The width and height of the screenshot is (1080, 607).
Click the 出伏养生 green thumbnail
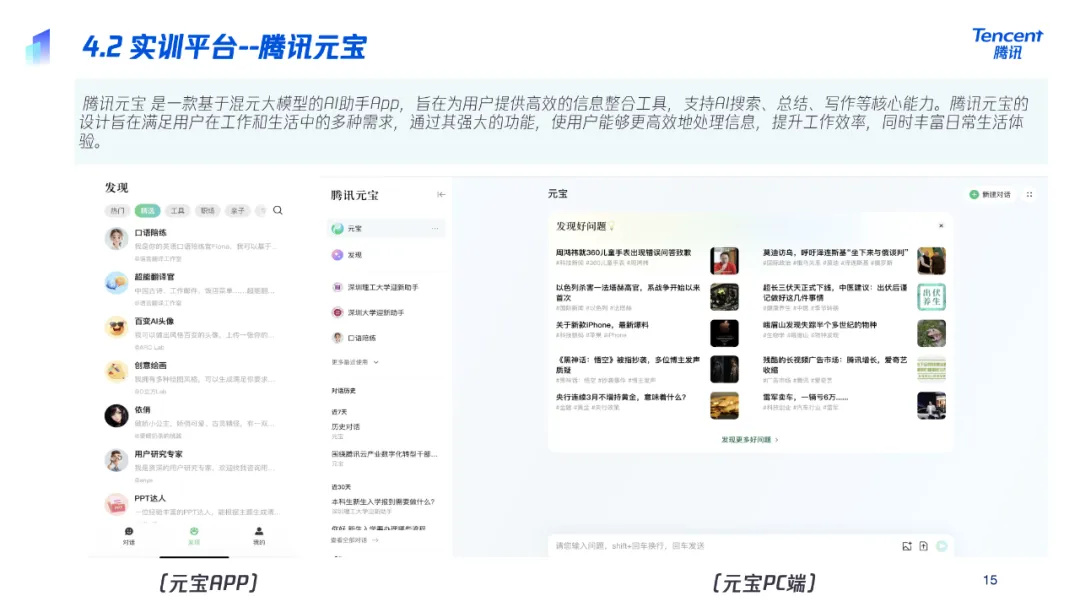931,297
